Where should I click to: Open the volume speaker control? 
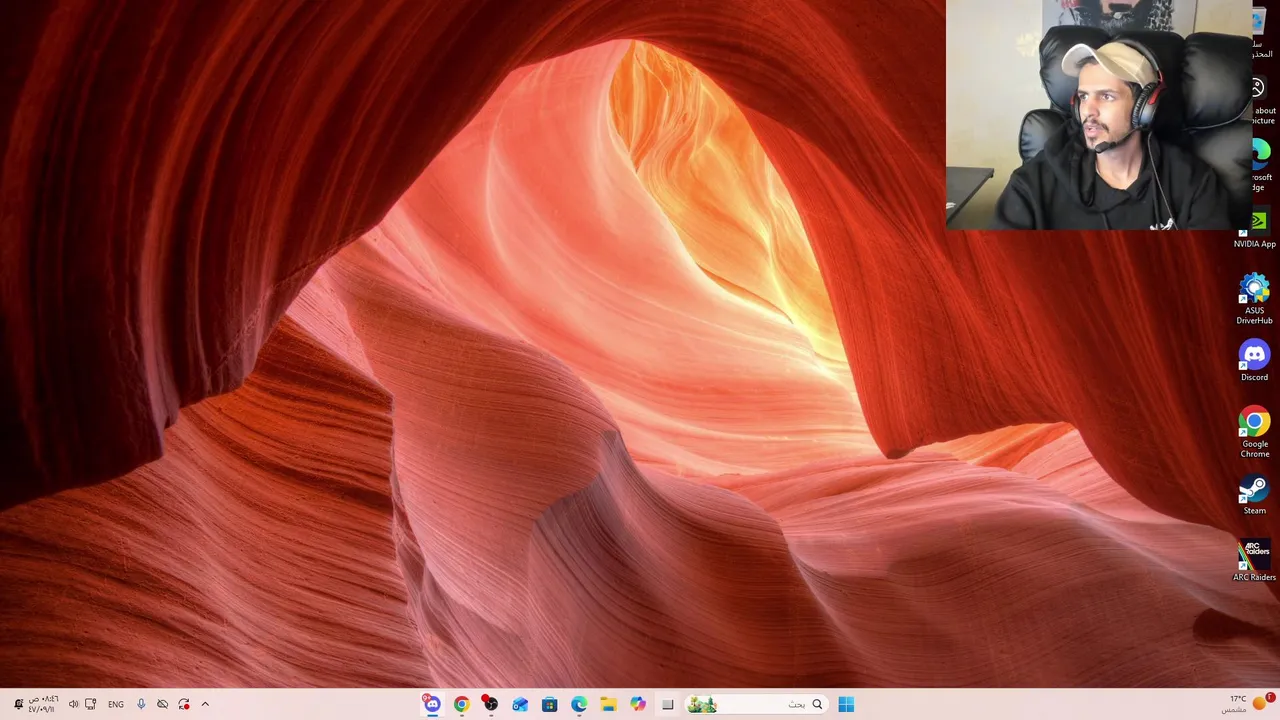point(73,704)
